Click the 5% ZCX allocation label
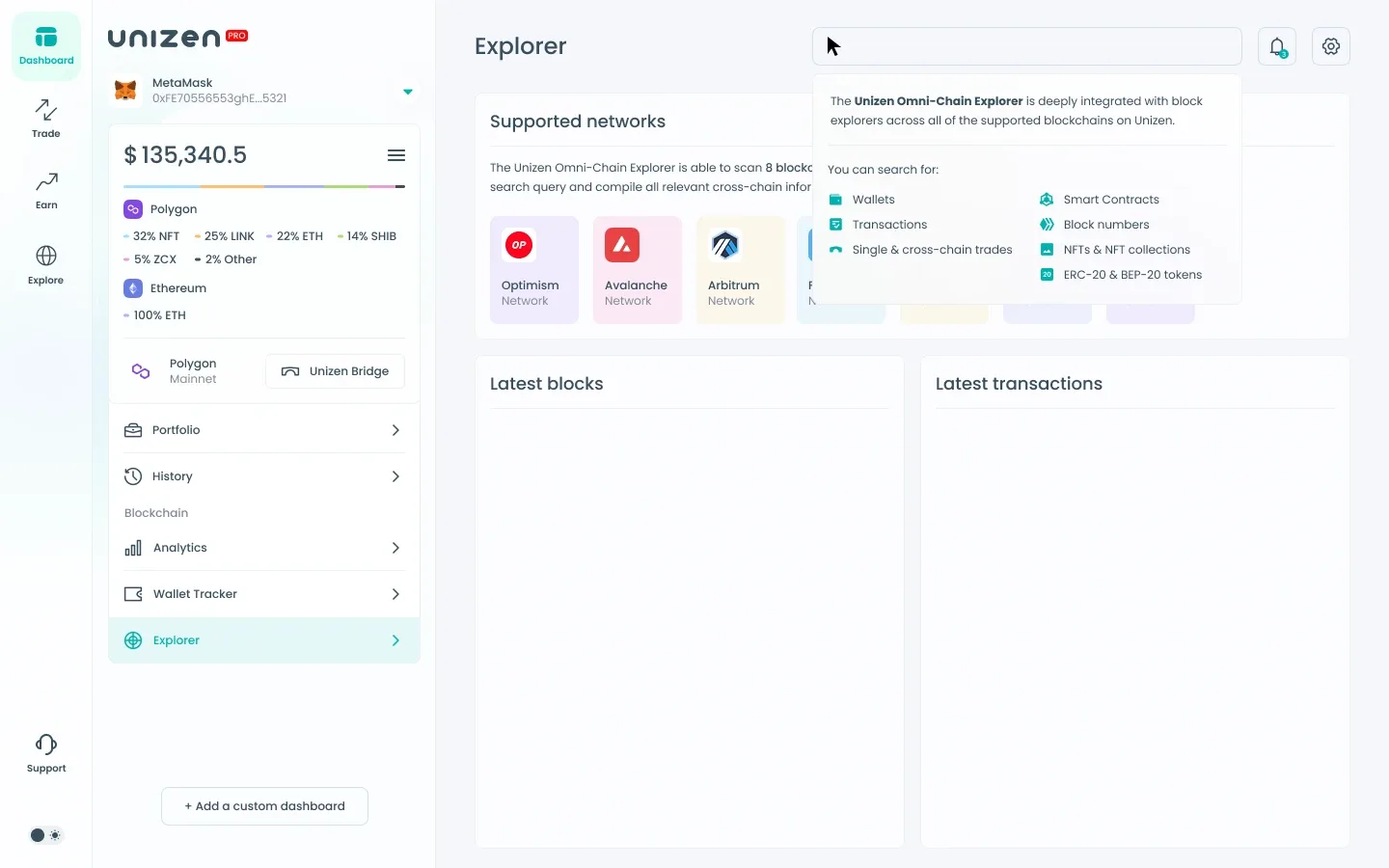This screenshot has height=868, width=1389. coord(150,259)
